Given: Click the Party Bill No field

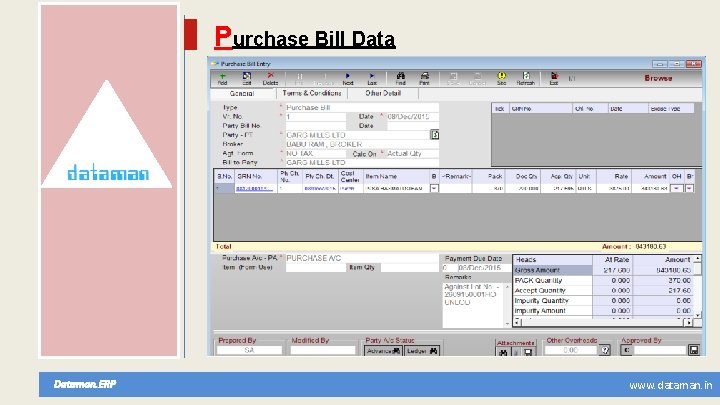Looking at the screenshot, I should coord(315,126).
